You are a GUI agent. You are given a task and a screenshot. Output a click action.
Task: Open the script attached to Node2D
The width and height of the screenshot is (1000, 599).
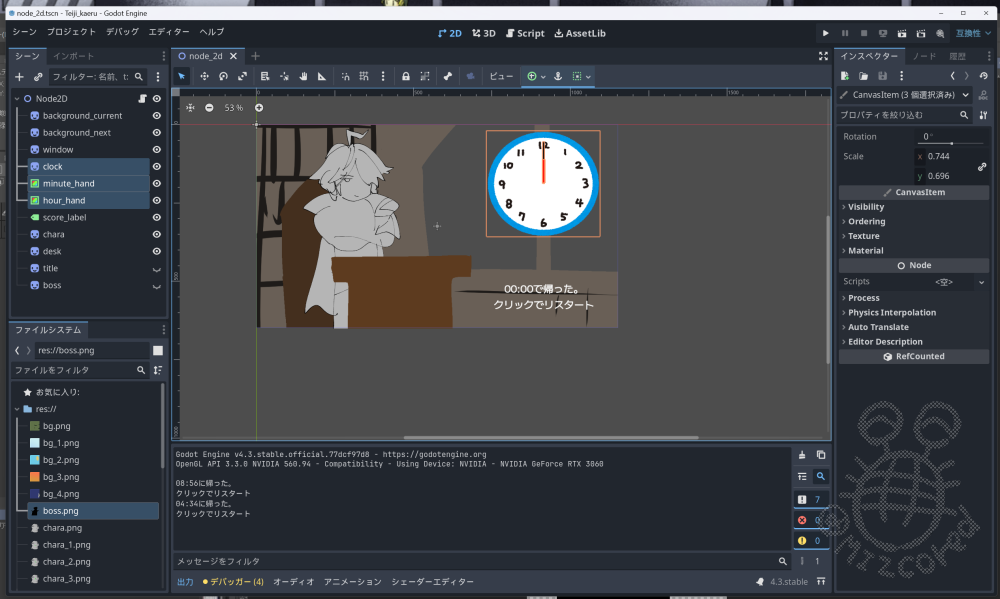(143, 99)
